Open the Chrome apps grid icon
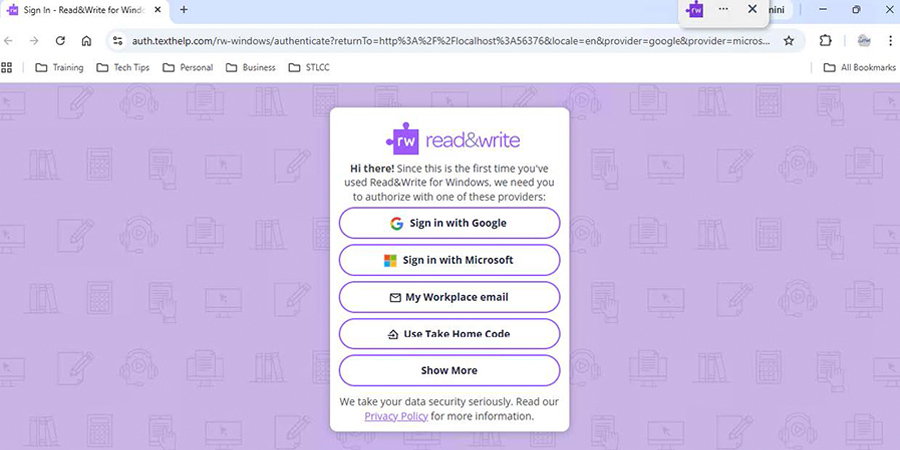The width and height of the screenshot is (900, 450). [x=8, y=68]
